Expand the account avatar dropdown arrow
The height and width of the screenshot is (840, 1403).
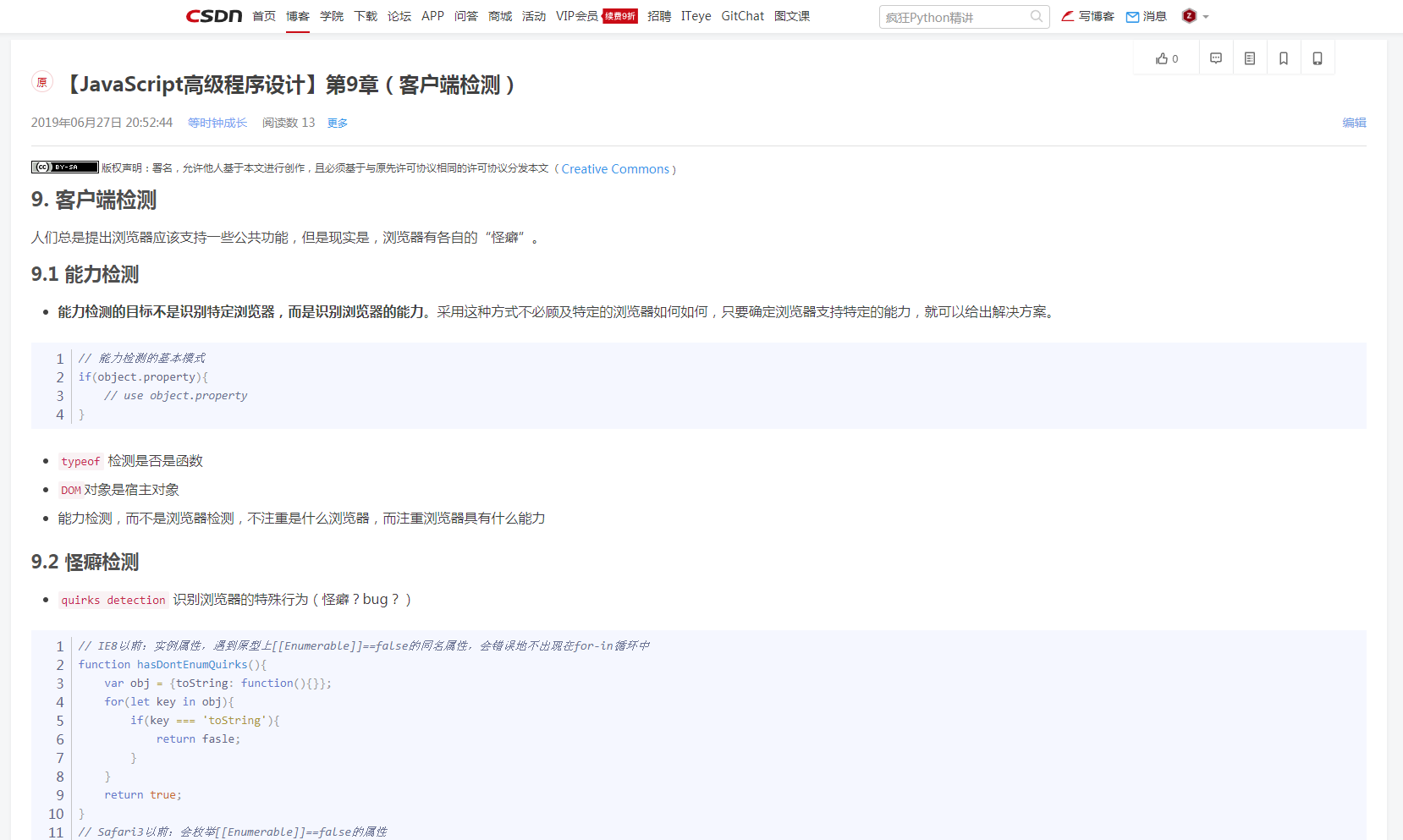(x=1207, y=16)
